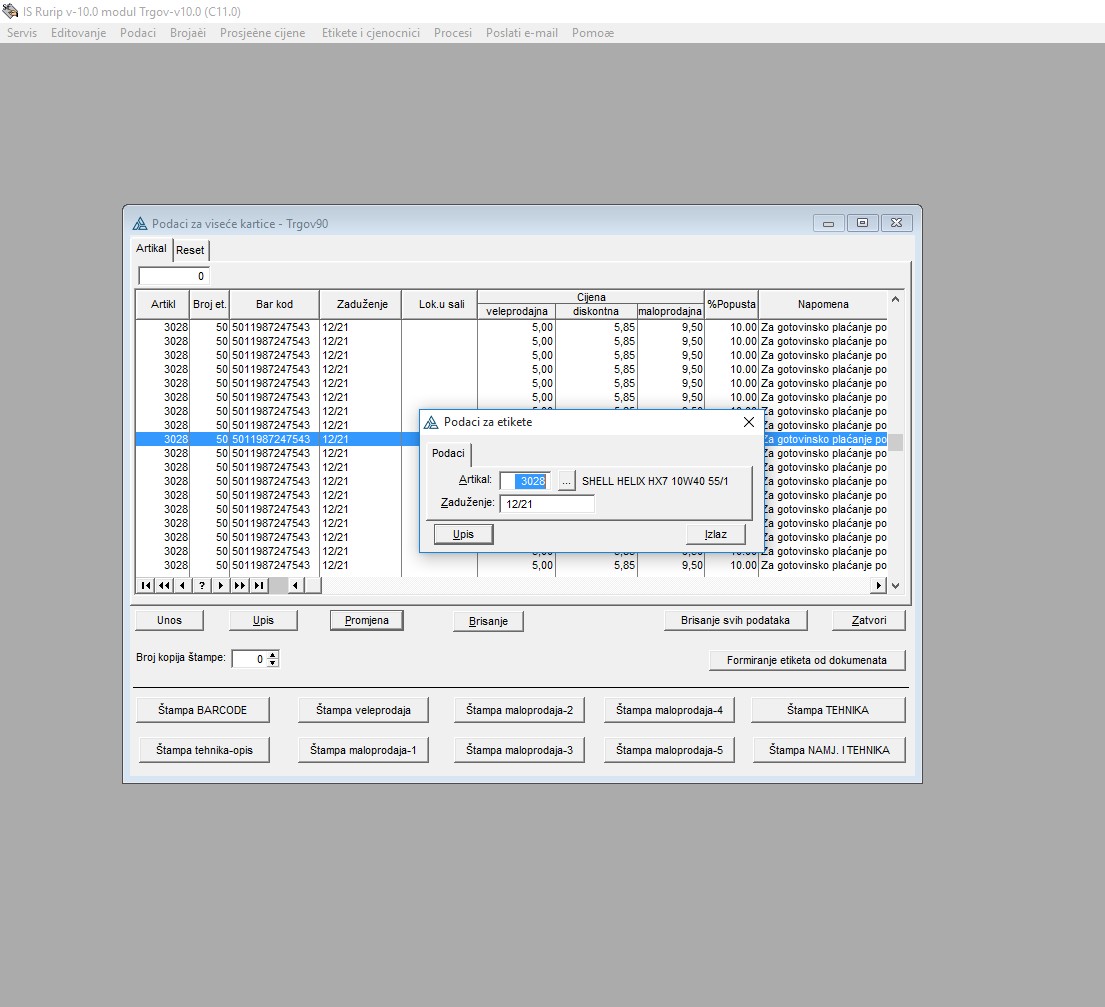This screenshot has width=1105, height=1007.
Task: Jump to last record in navigator
Action: (x=258, y=585)
